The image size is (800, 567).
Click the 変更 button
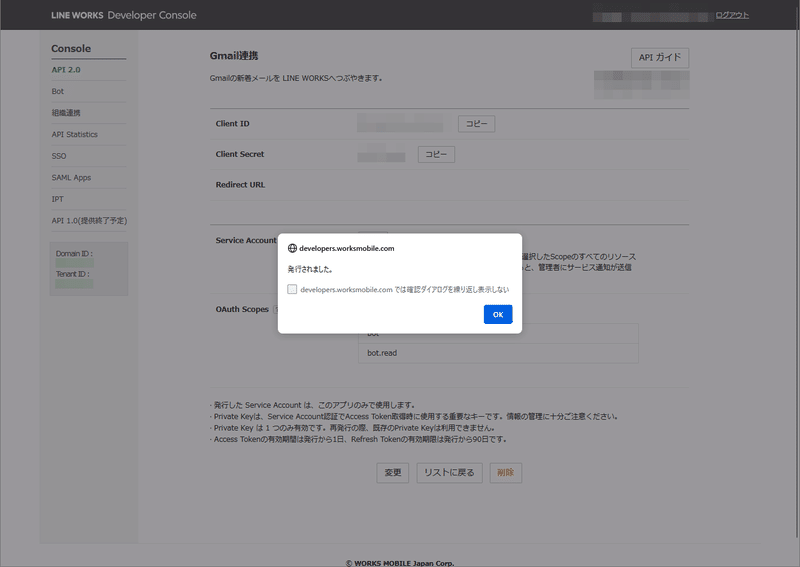point(392,473)
